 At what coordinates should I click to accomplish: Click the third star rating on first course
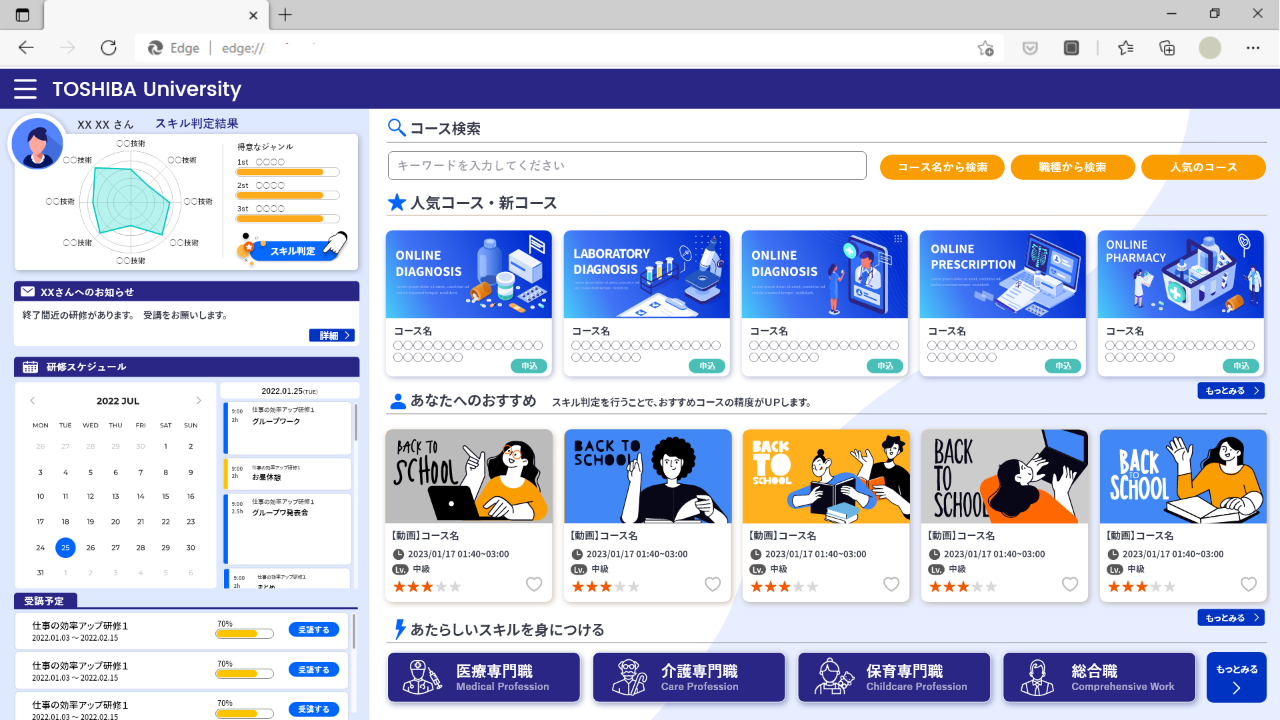click(427, 587)
